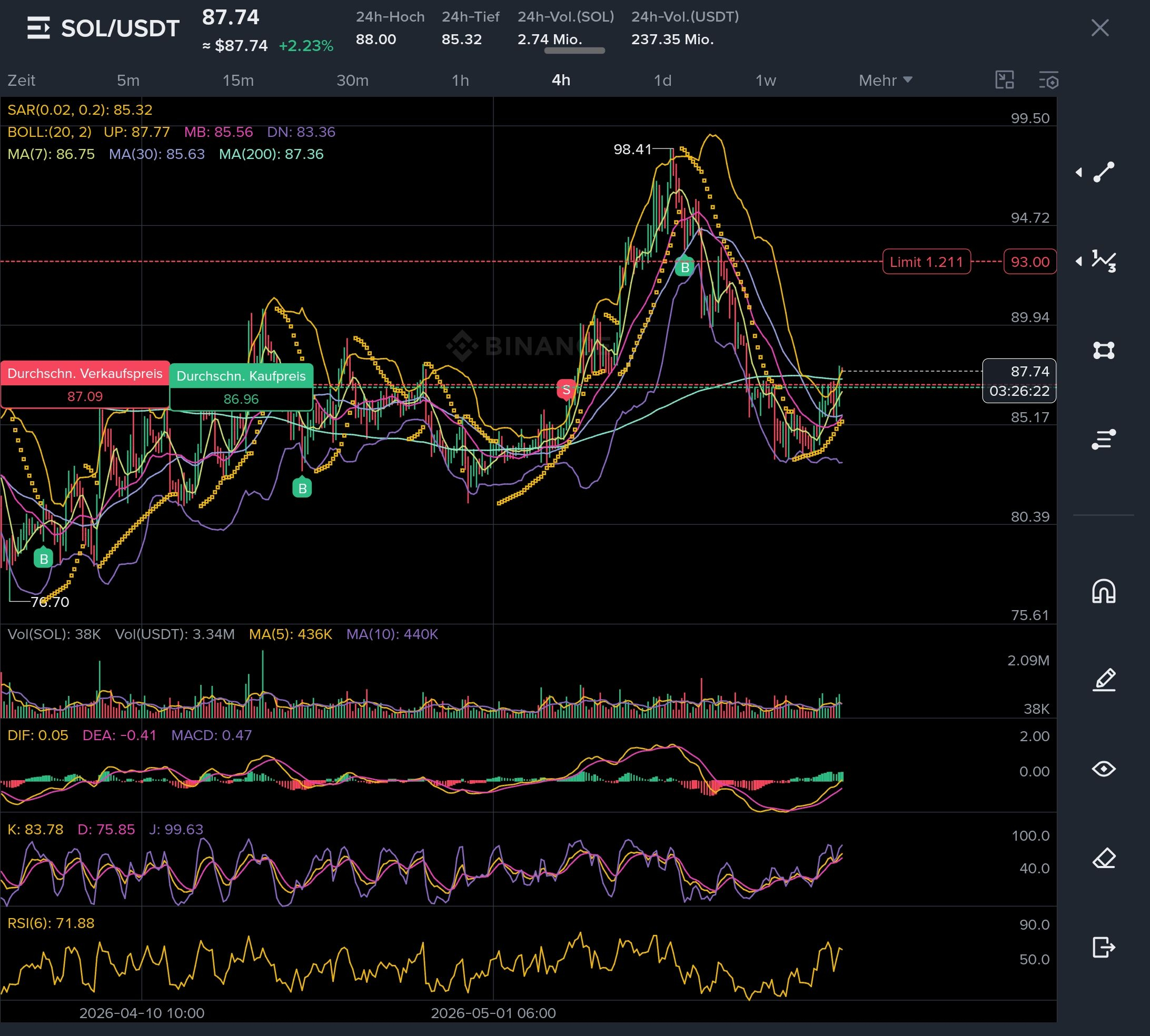1150x1036 pixels.
Task: Switch to the 5m timeframe
Action: (x=128, y=80)
